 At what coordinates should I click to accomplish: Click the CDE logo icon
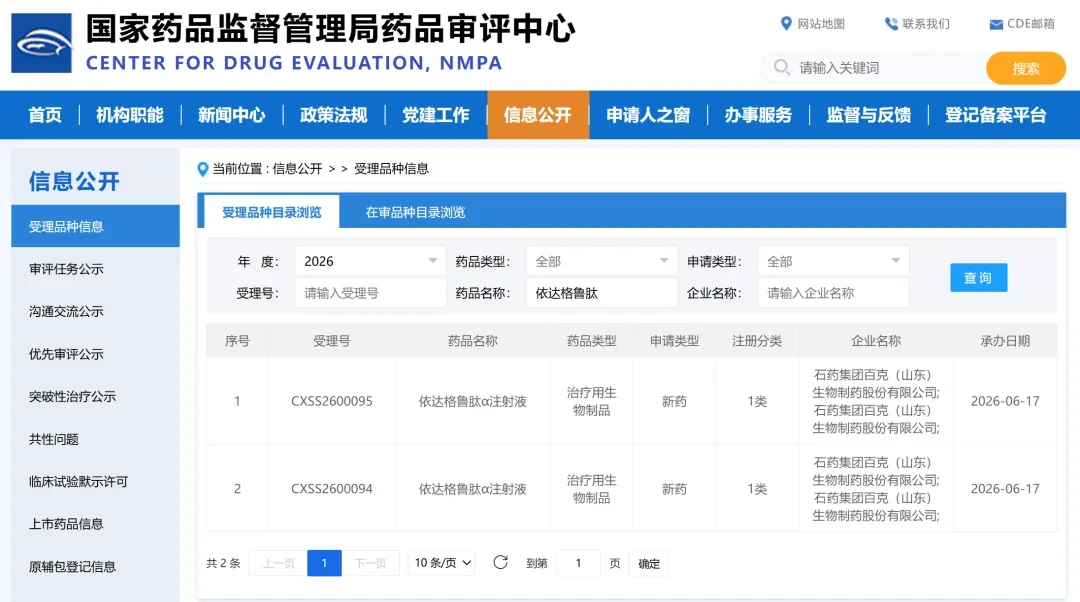(41, 43)
